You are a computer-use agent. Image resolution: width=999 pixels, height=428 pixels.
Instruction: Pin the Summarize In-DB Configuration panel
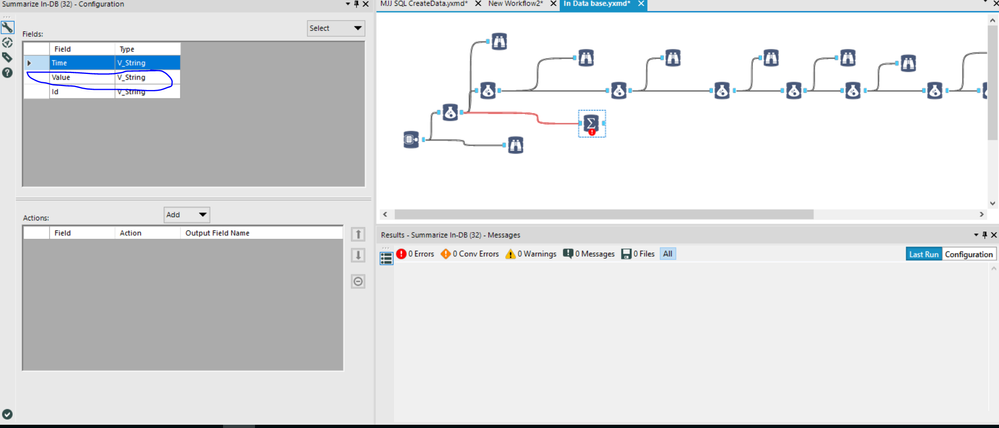point(356,4)
